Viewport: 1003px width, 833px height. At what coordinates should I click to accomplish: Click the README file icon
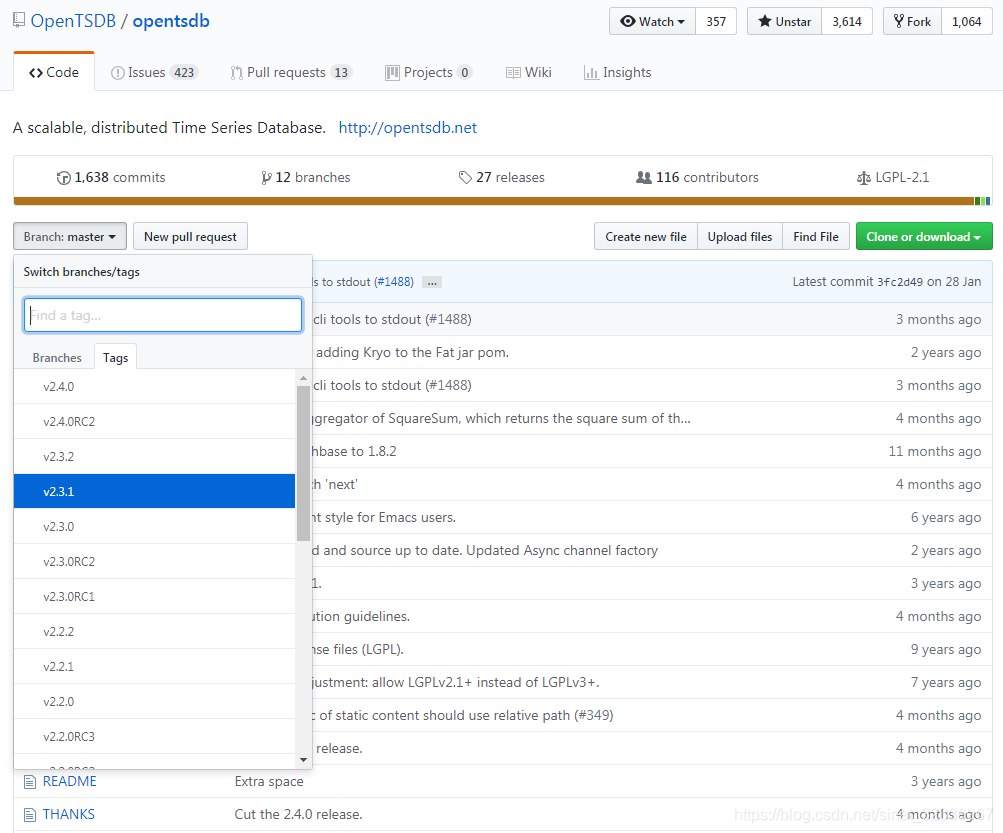click(29, 781)
